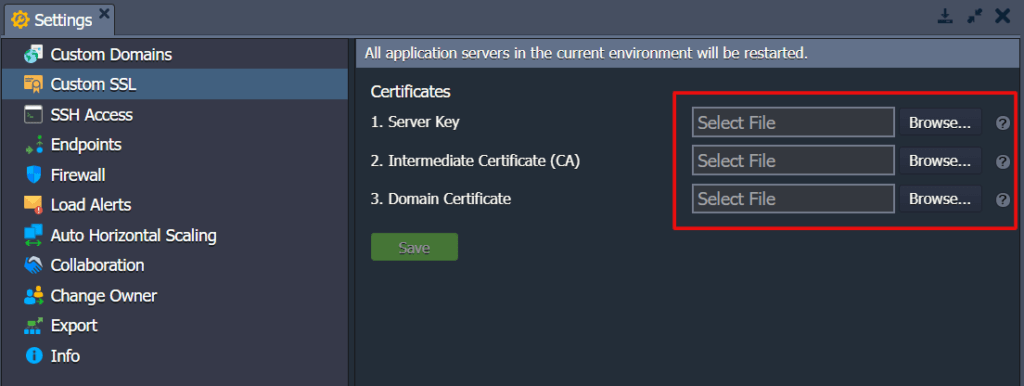Open the Info section in the sidebar
The height and width of the screenshot is (386, 1024).
52,356
